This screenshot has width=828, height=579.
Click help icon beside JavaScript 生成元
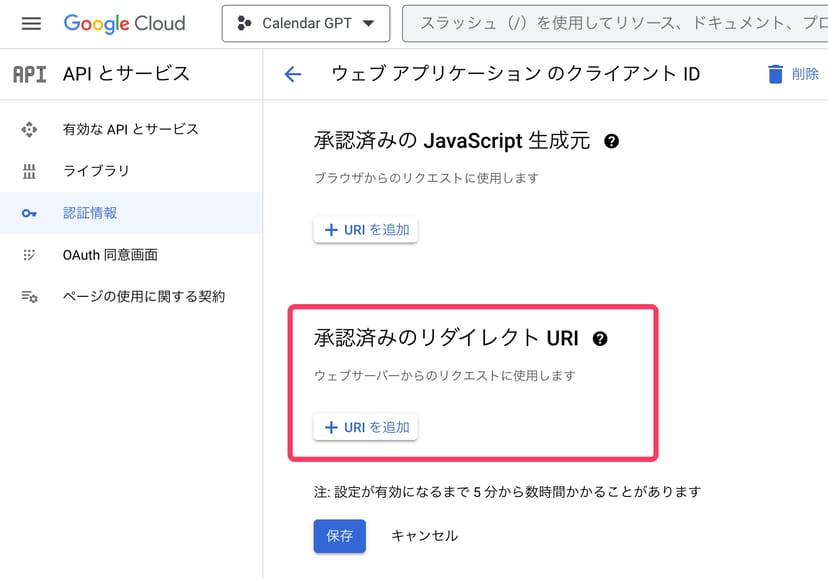tap(612, 142)
